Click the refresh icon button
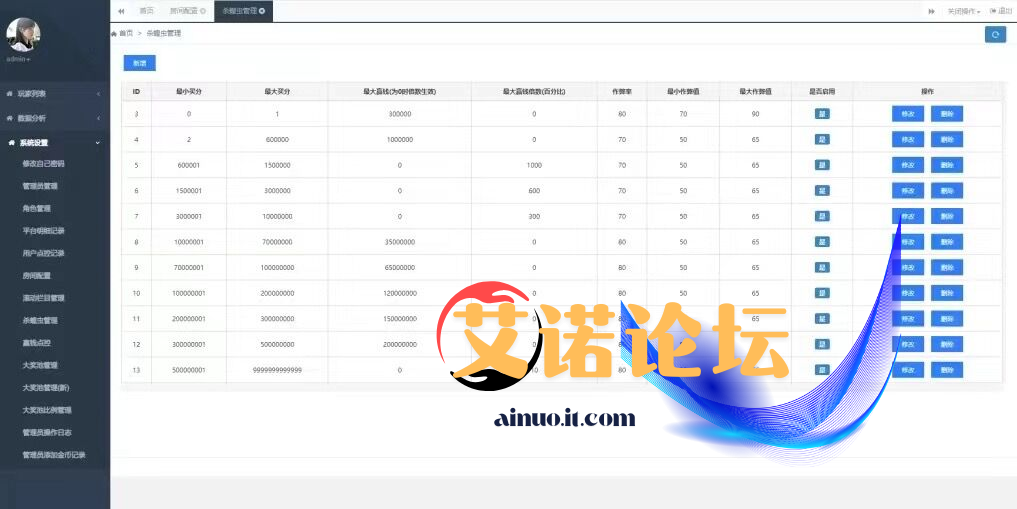The height and width of the screenshot is (509, 1017). 995,34
